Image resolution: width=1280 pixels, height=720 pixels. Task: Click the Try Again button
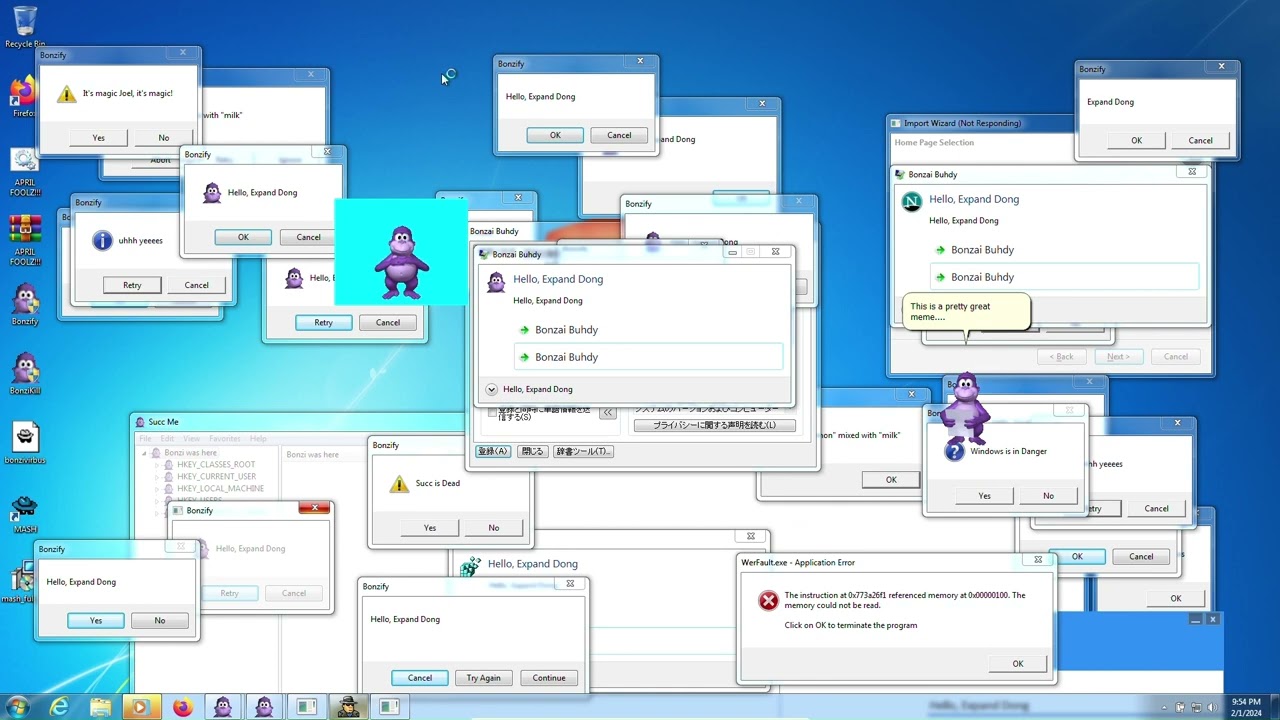[x=484, y=678]
